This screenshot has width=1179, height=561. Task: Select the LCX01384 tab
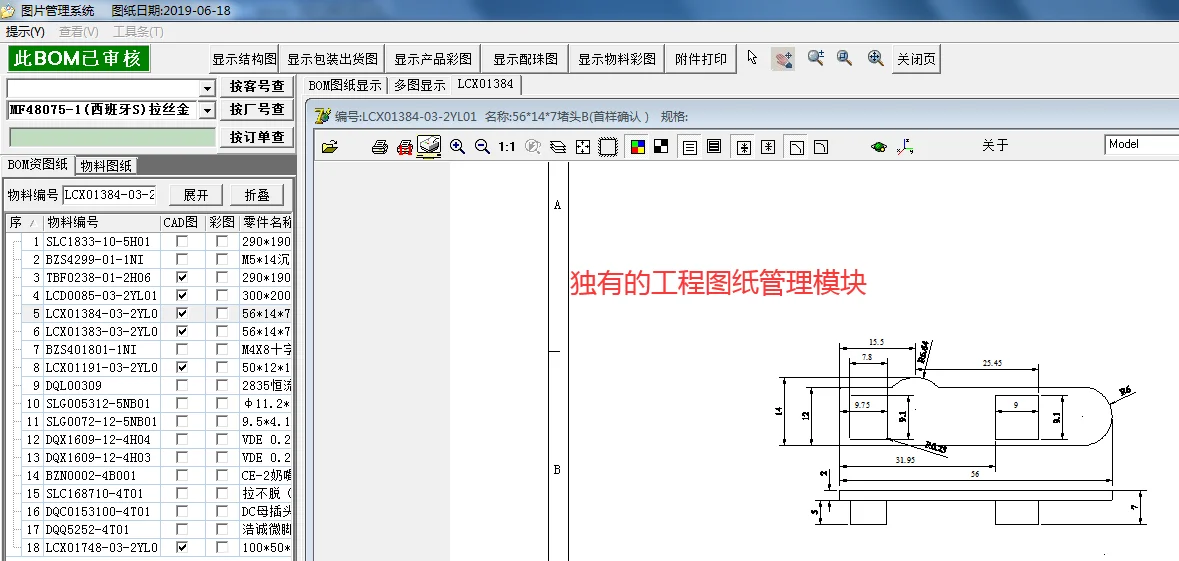pyautogui.click(x=485, y=83)
